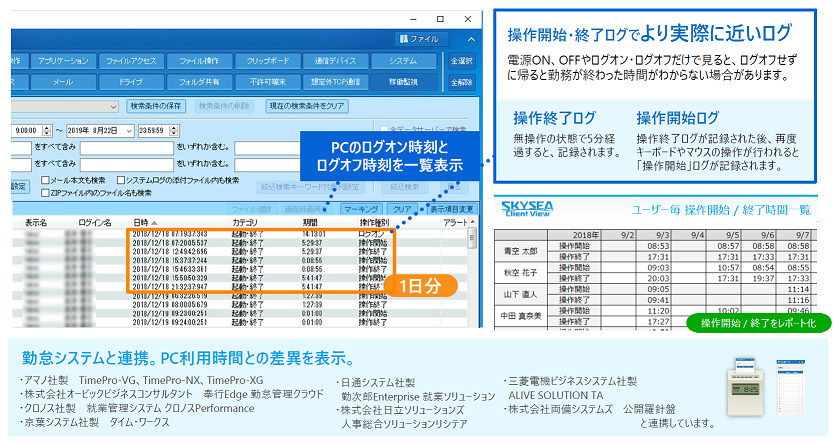Click 現在の検索条件をクリア button
Image resolution: width=837 pixels, height=444 pixels.
point(307,106)
